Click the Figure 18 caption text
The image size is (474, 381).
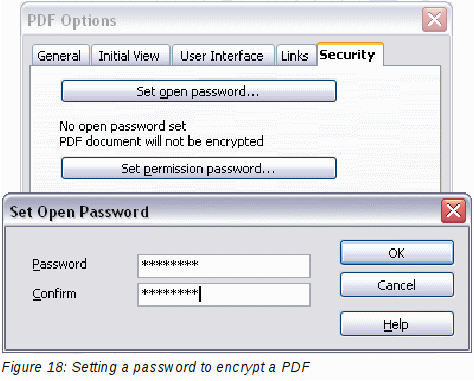pos(156,367)
